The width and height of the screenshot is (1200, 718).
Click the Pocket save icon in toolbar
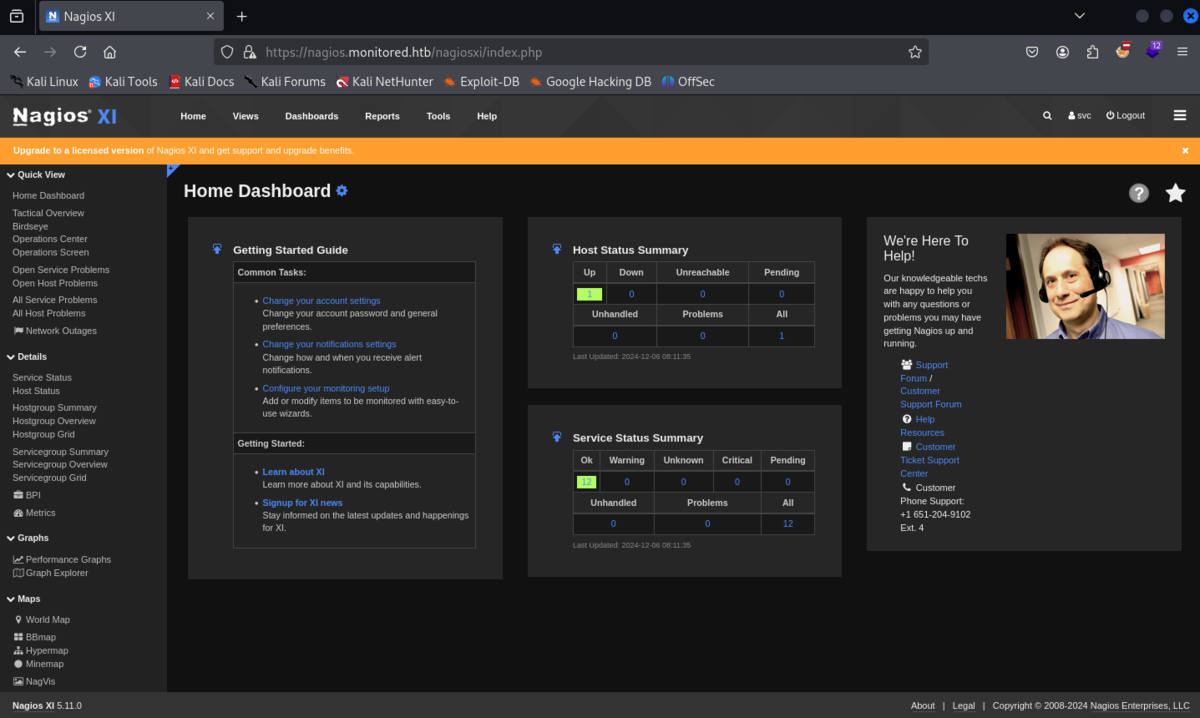1032,52
